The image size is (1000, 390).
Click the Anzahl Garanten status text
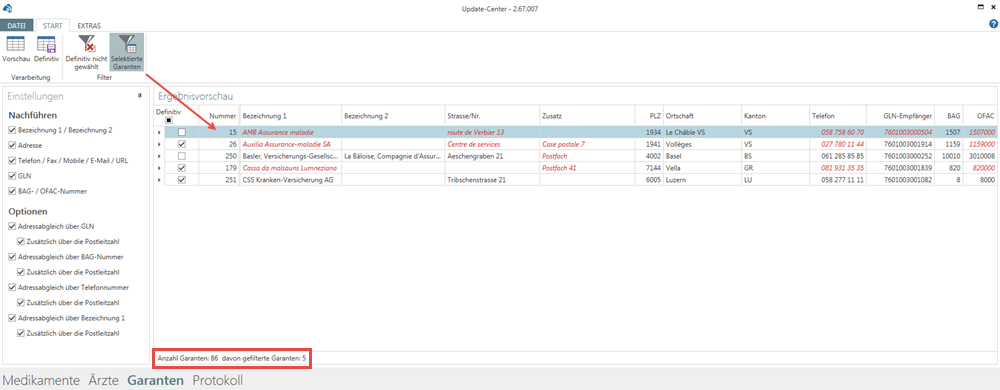(x=232, y=359)
